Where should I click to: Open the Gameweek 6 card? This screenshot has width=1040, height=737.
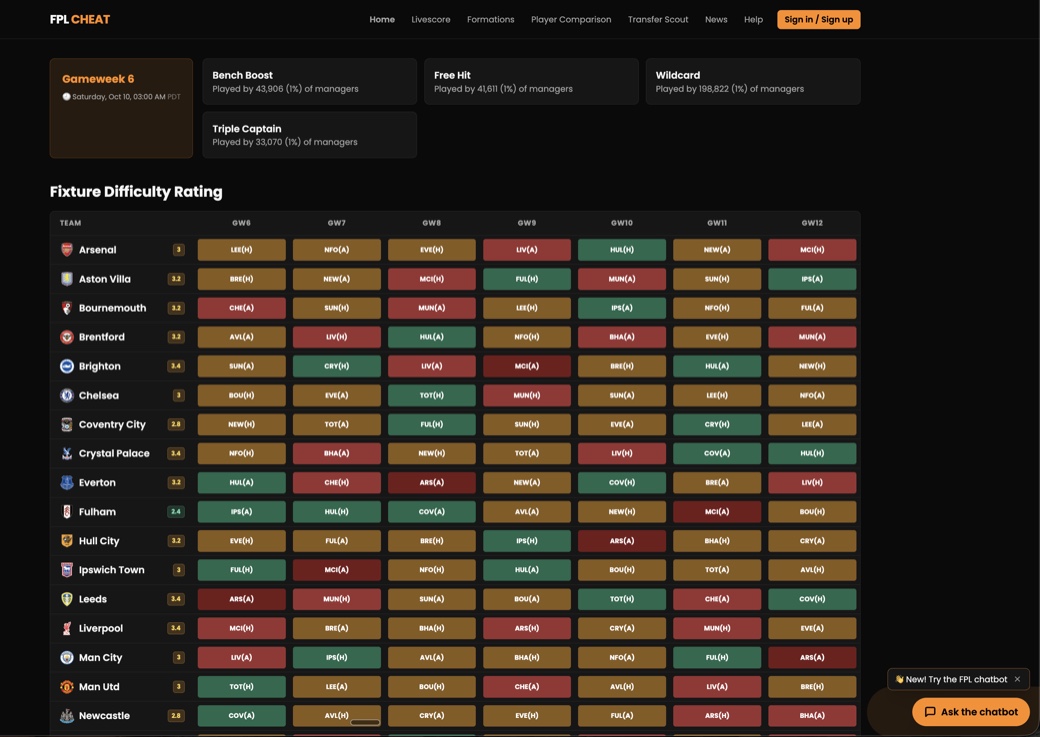pos(121,108)
